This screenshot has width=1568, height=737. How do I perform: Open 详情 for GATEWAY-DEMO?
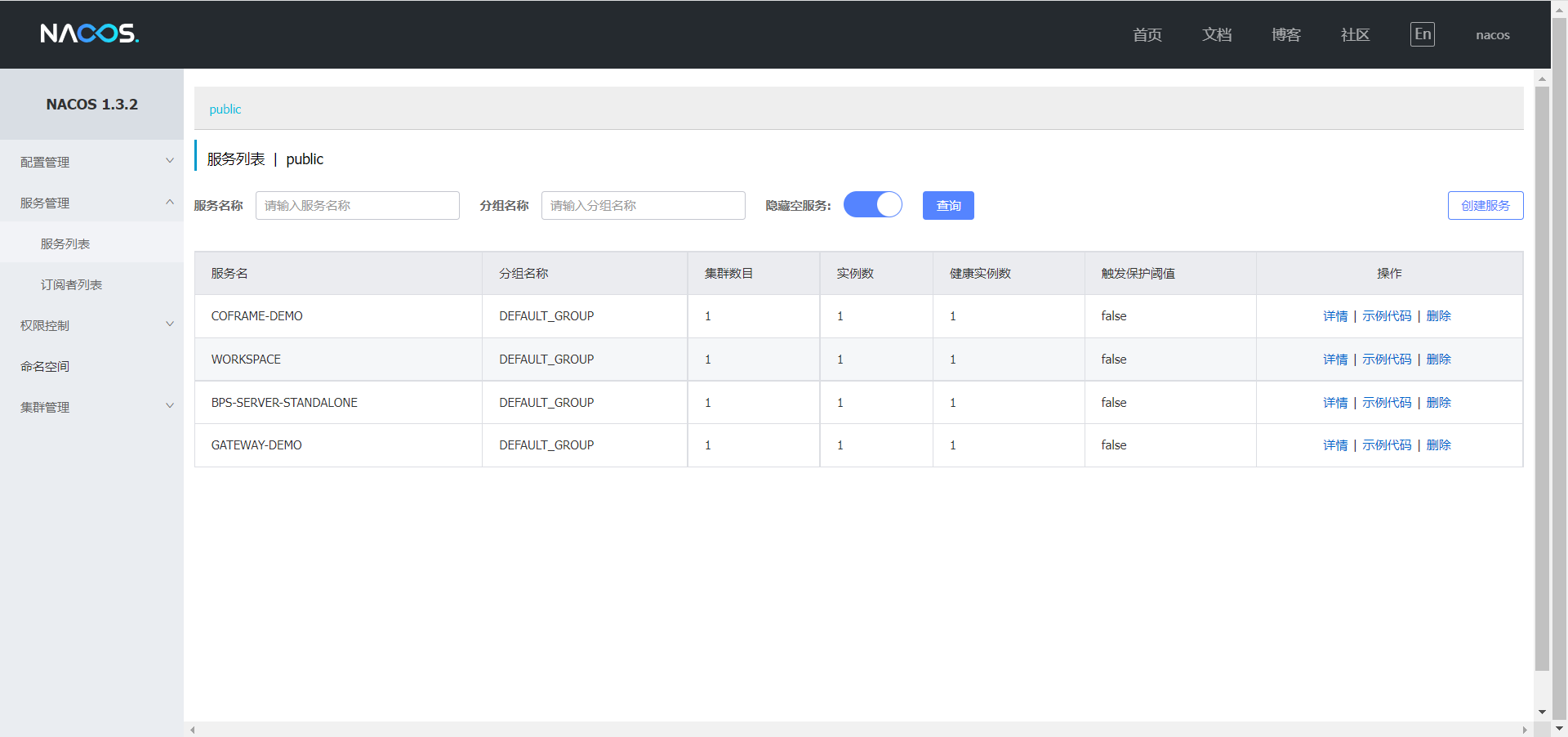[1335, 445]
